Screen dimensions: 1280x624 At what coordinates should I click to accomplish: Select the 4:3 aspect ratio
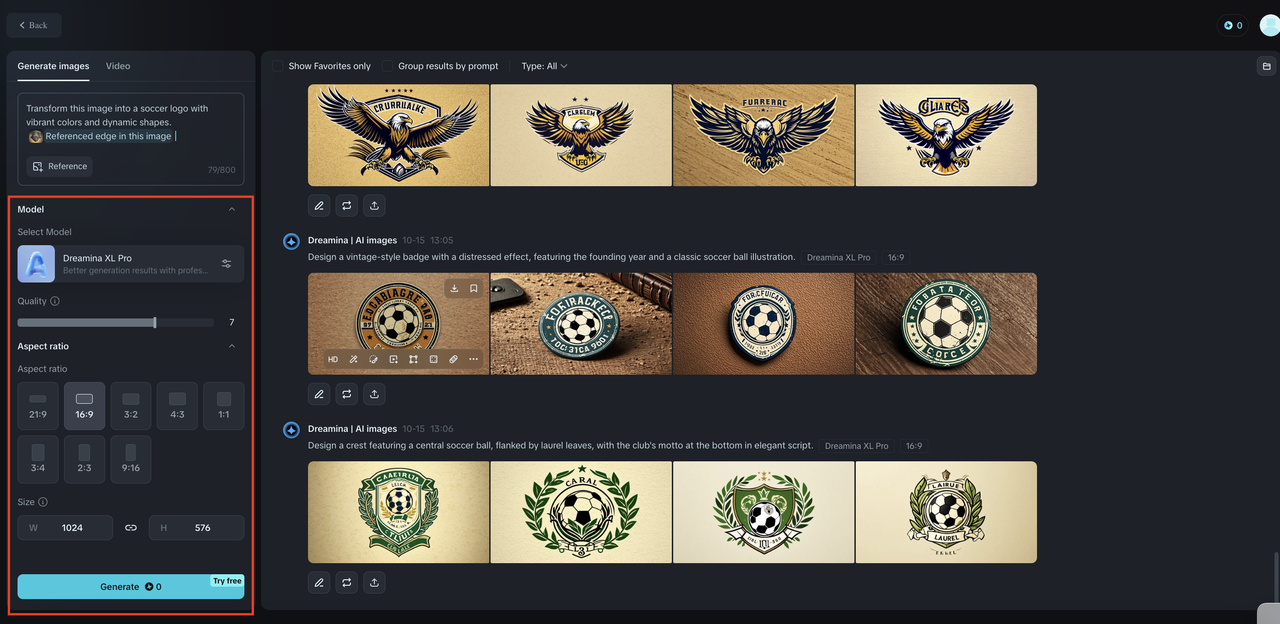coord(177,406)
